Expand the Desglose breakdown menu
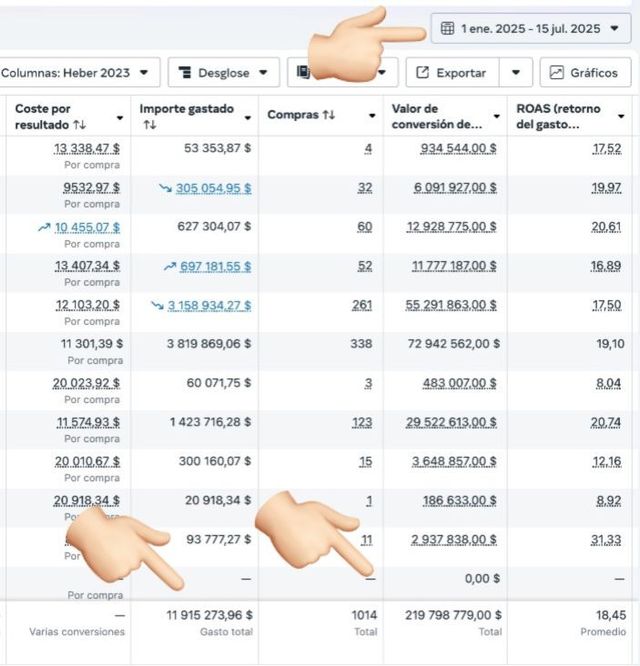The height and width of the screenshot is (666, 640). coord(222,73)
